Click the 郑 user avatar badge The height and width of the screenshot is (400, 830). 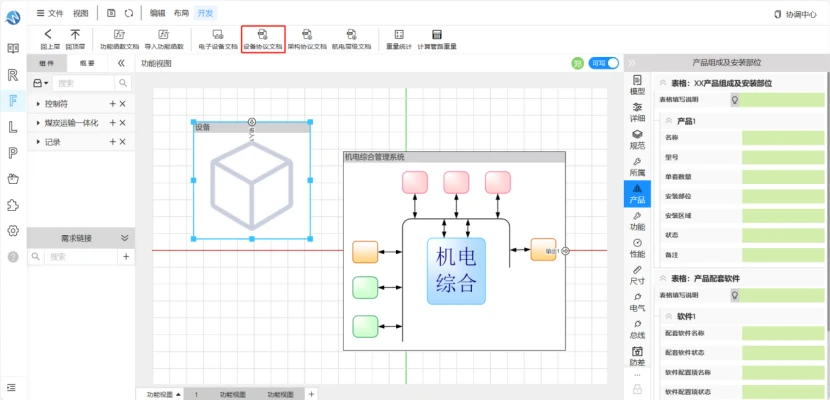578,63
